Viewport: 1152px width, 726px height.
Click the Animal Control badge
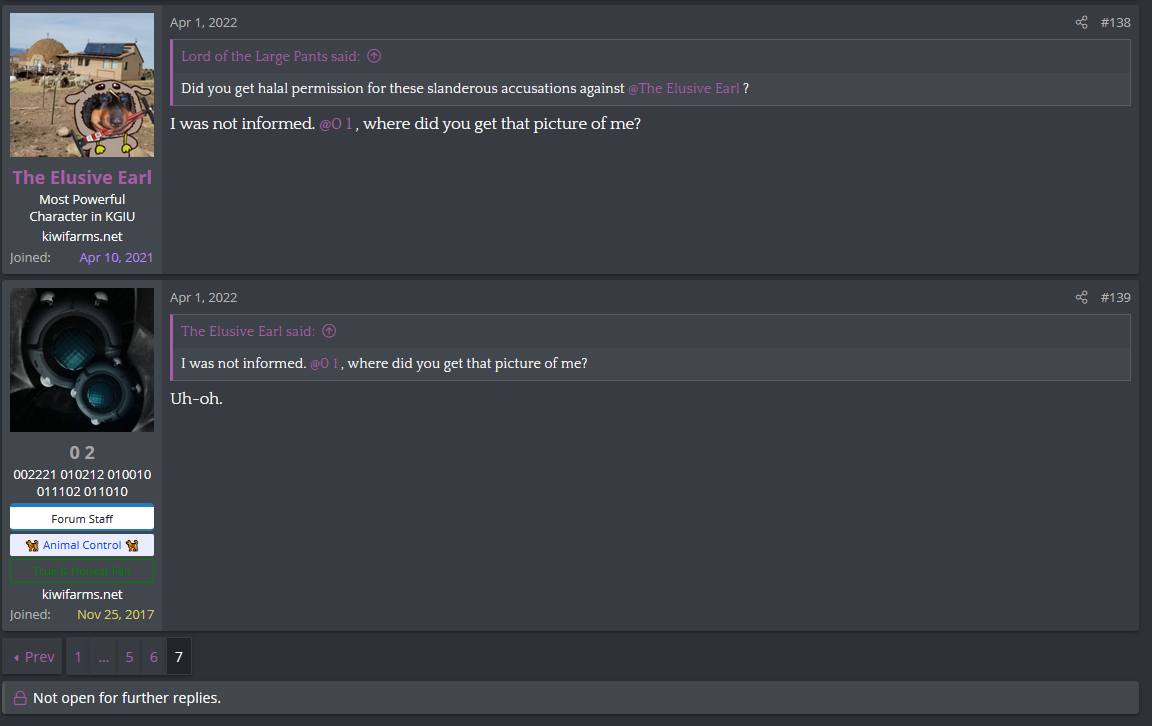82,545
